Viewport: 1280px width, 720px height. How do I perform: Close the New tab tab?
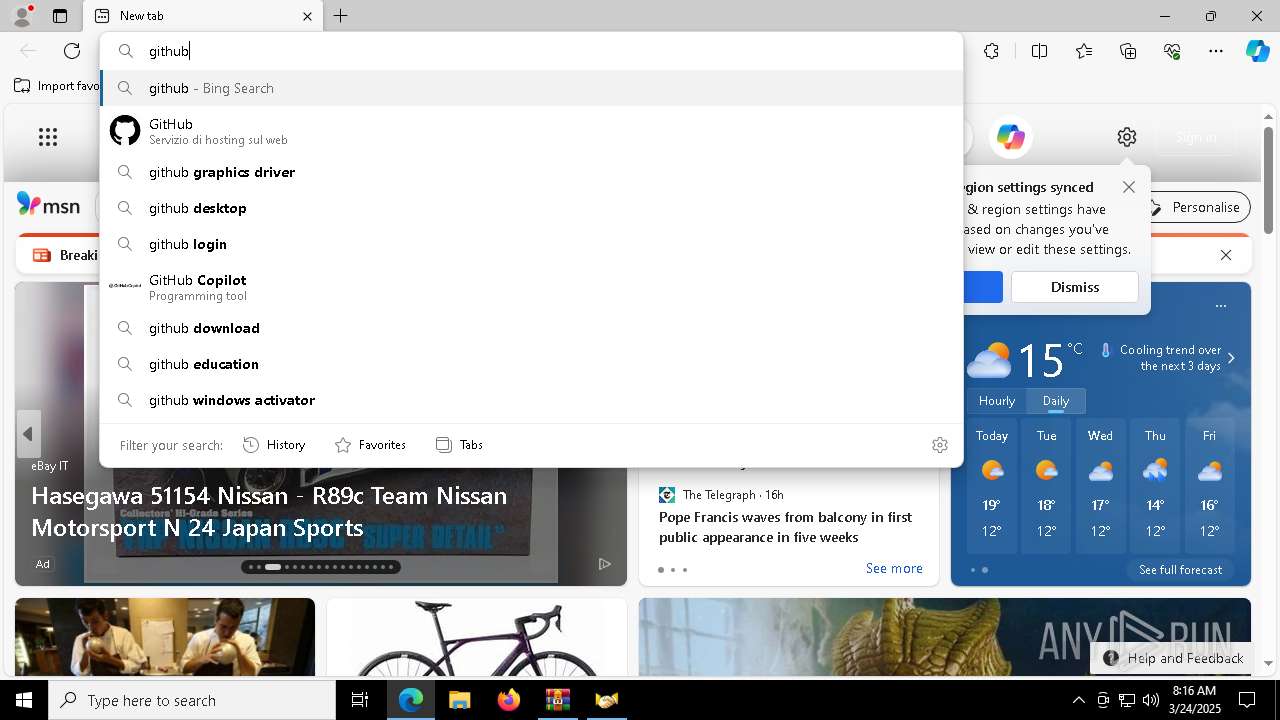(307, 16)
